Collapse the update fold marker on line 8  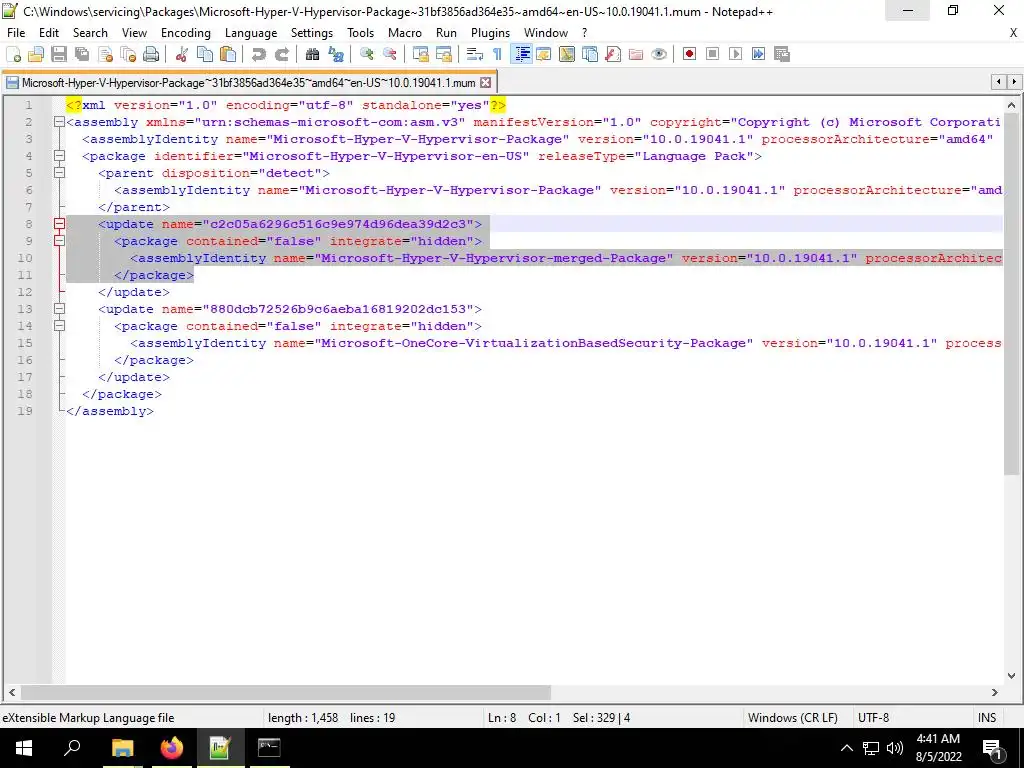(x=59, y=224)
